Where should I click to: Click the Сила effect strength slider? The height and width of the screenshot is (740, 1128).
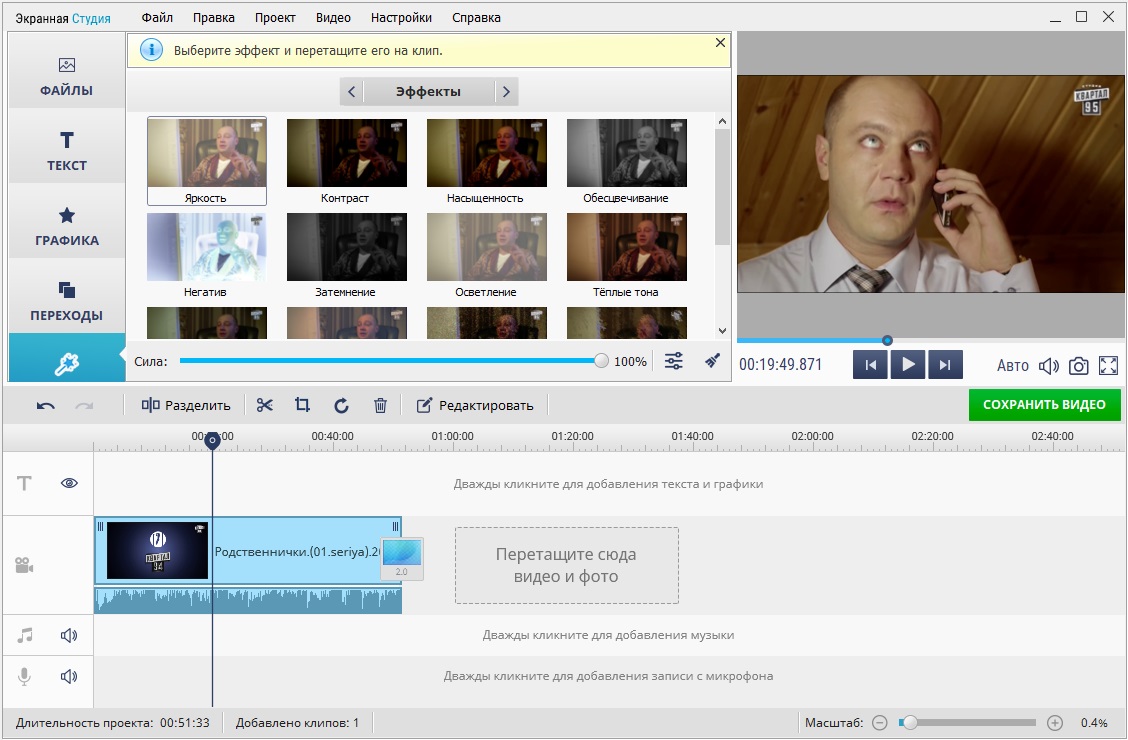pos(390,361)
